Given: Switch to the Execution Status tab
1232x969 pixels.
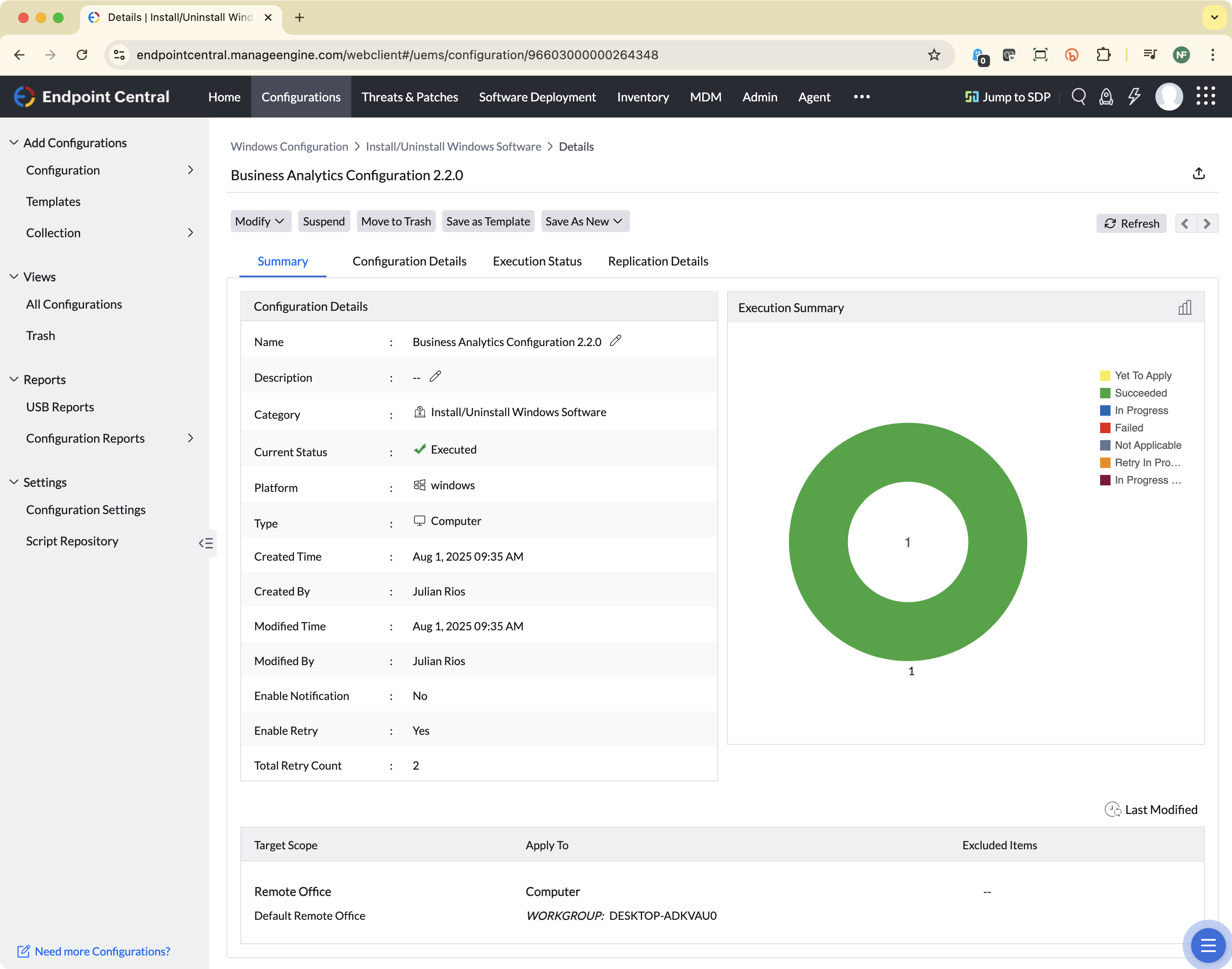Looking at the screenshot, I should 537,261.
